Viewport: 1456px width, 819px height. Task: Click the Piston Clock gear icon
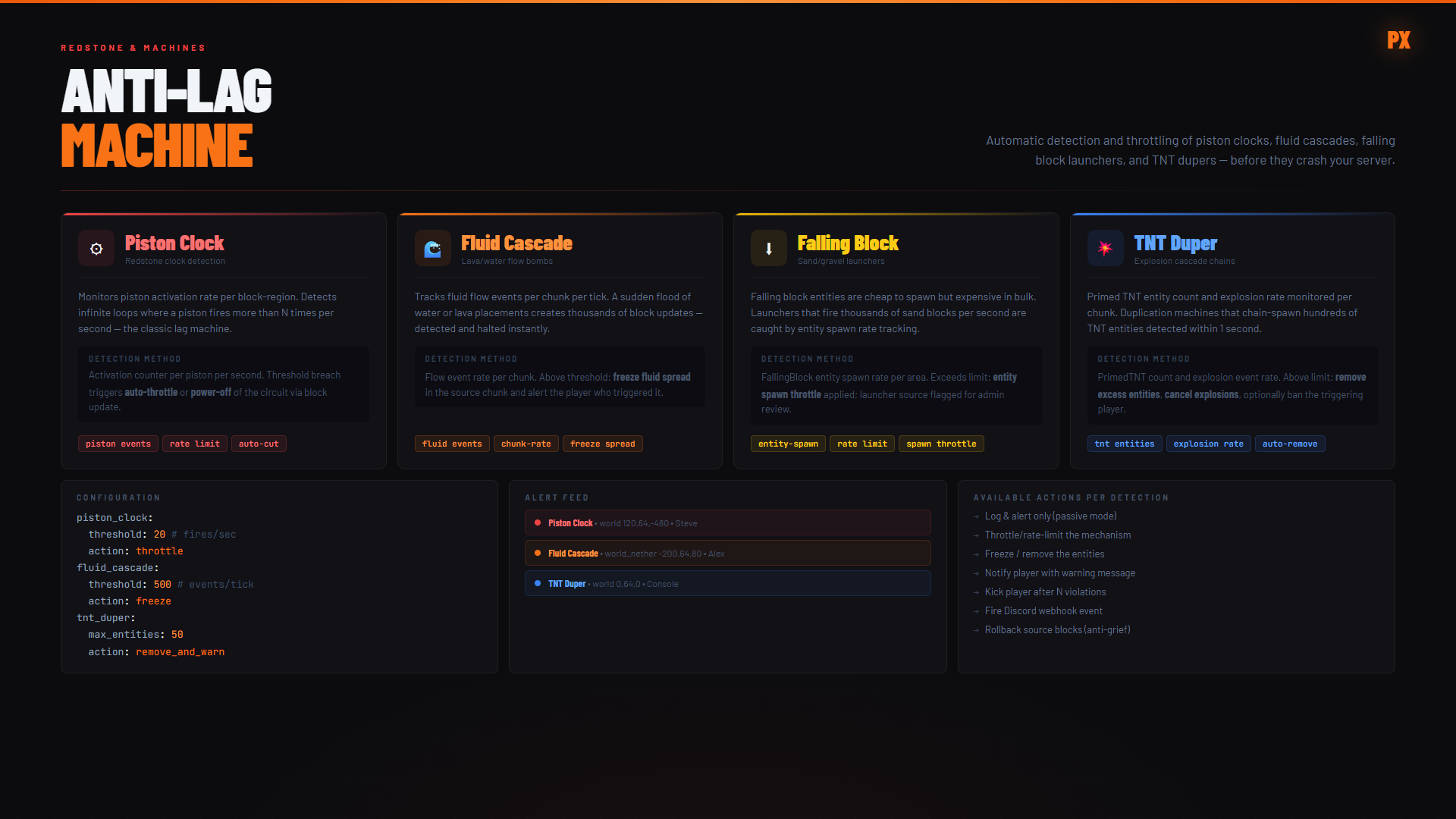point(96,249)
